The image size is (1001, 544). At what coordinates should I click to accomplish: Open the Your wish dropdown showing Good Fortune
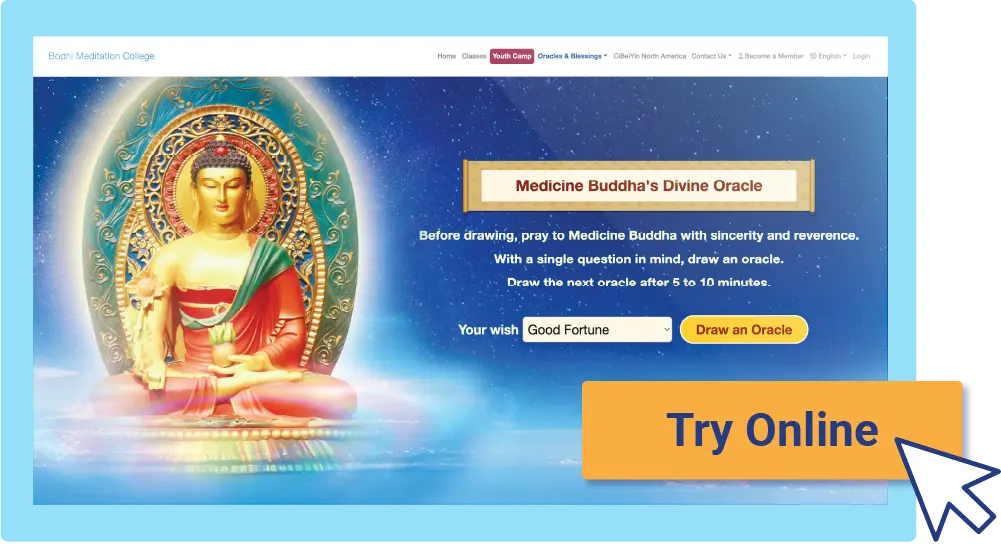tap(597, 329)
